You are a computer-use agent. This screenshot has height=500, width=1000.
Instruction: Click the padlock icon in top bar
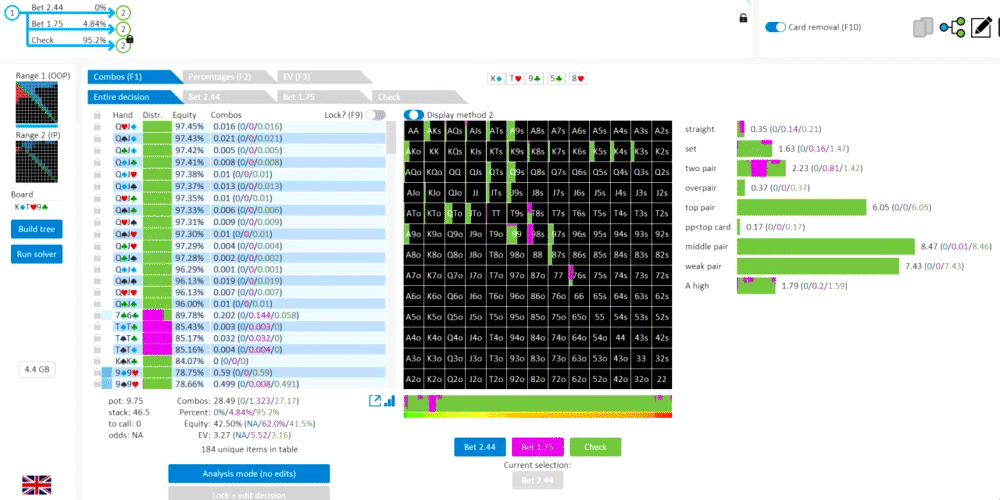point(743,18)
